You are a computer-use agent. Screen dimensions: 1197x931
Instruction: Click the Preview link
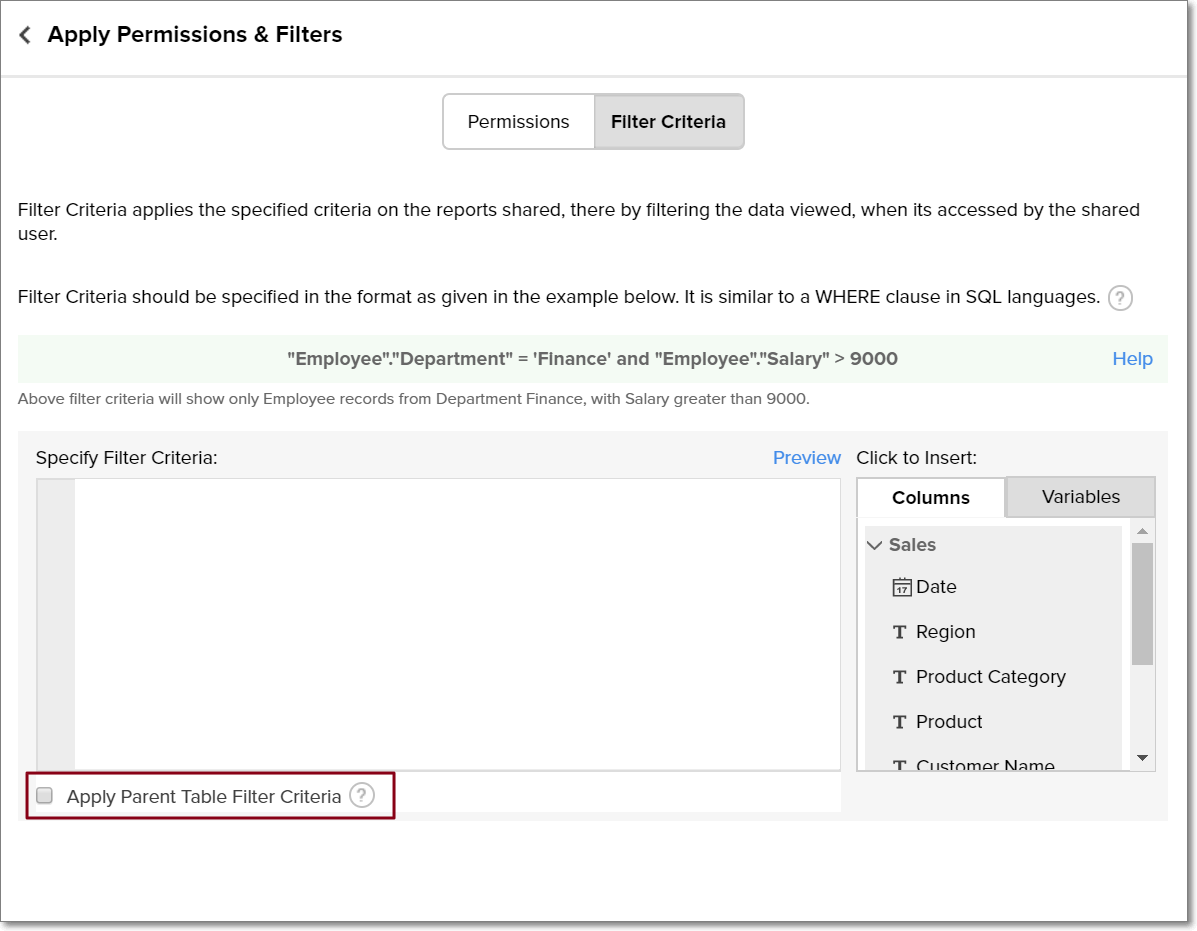[806, 458]
